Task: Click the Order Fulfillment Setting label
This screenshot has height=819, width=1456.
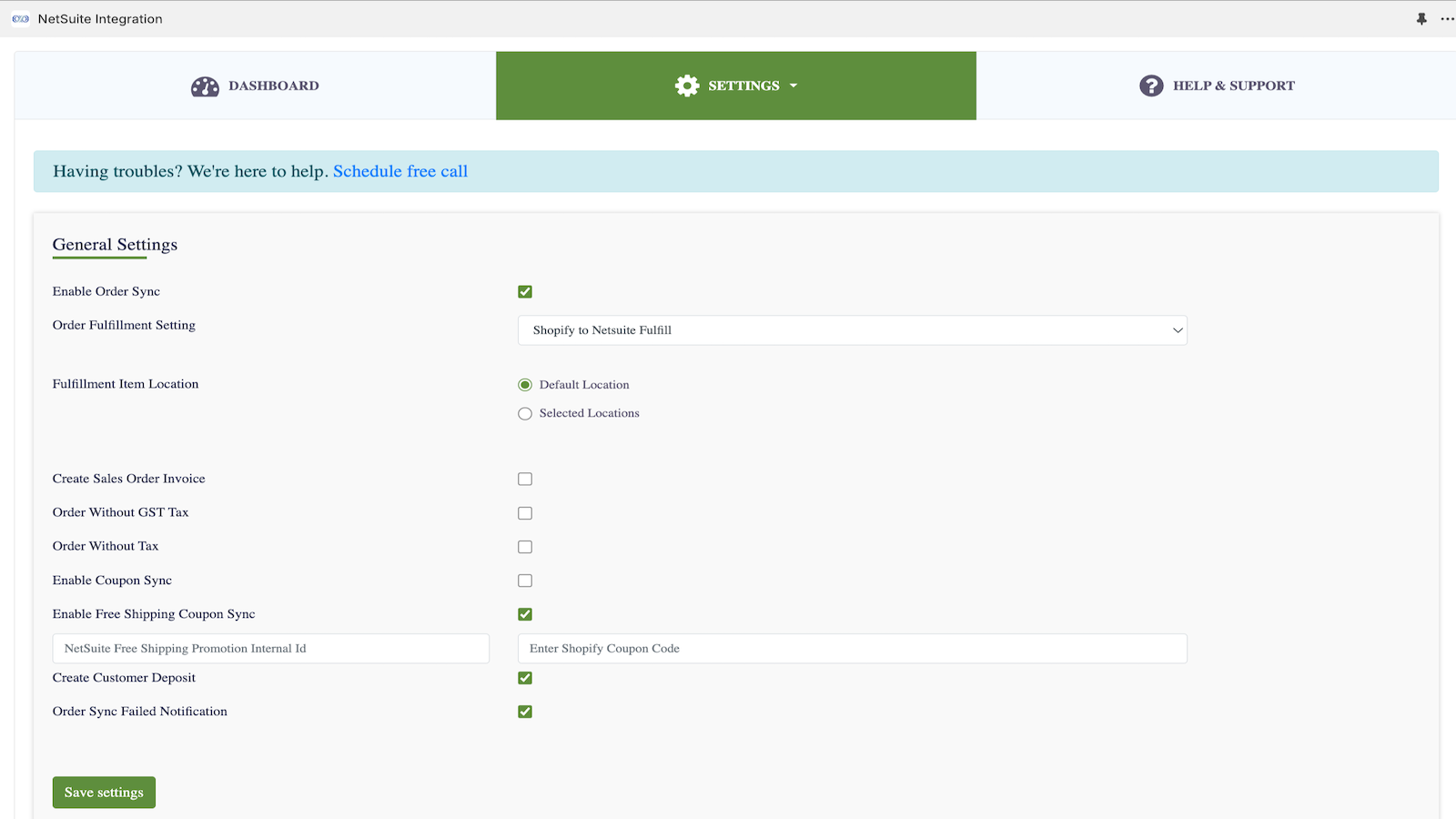Action: (x=124, y=325)
